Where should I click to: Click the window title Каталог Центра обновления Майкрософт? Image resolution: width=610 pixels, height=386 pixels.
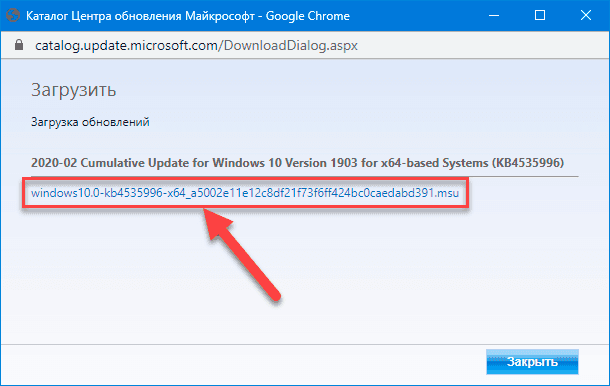188,16
